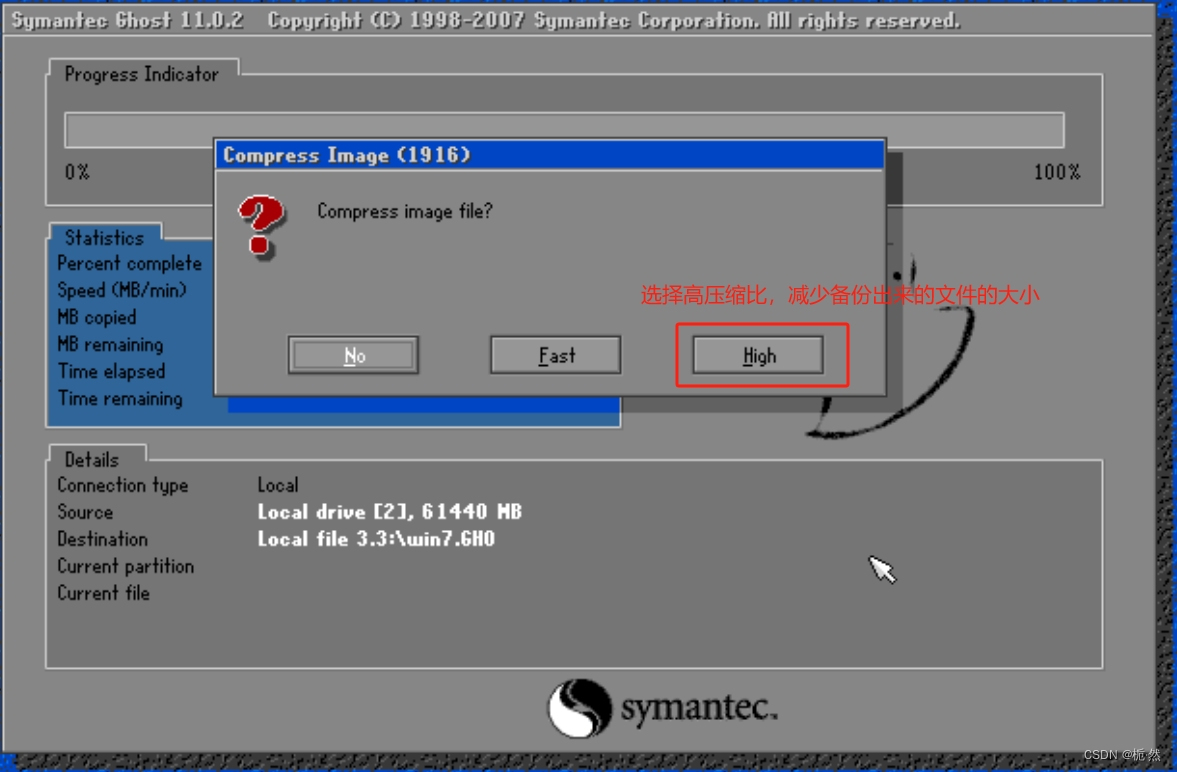This screenshot has height=772, width=1177.
Task: Click the Statistics panel label
Action: pos(104,238)
